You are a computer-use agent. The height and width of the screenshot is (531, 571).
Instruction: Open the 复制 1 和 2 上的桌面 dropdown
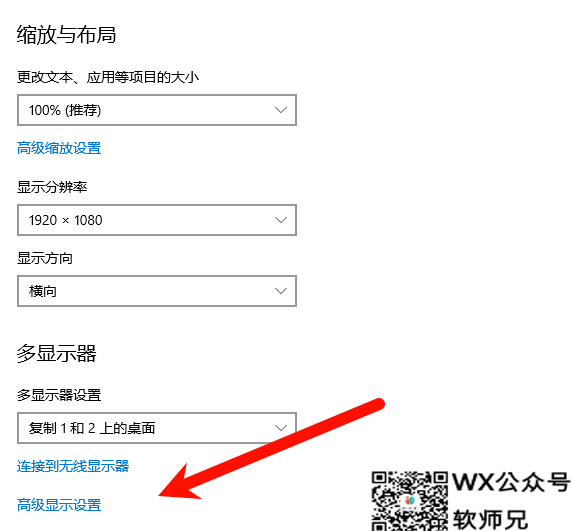157,428
